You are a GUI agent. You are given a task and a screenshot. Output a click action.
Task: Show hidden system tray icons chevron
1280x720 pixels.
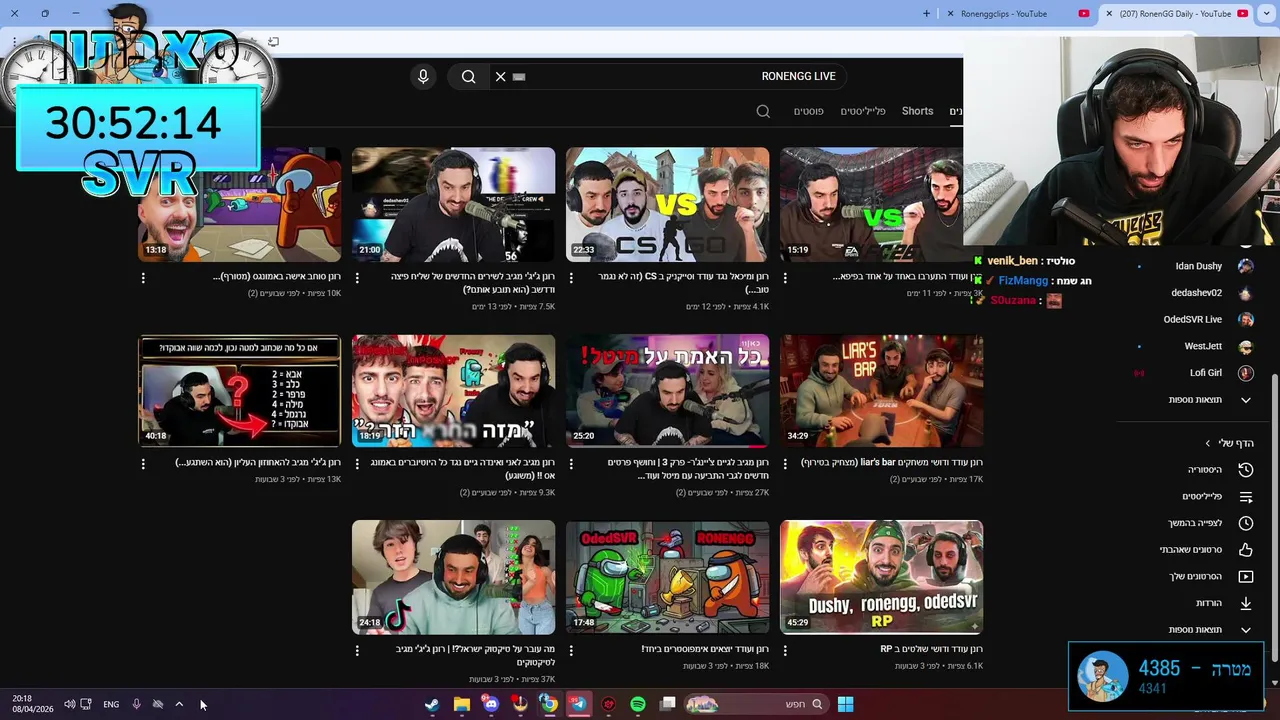(179, 704)
